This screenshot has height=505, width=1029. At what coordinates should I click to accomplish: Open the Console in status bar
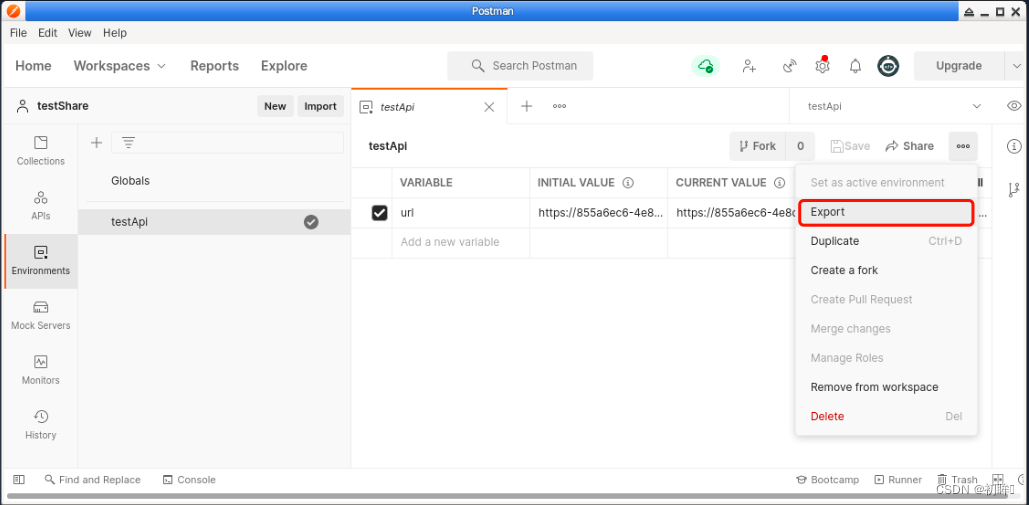click(189, 479)
